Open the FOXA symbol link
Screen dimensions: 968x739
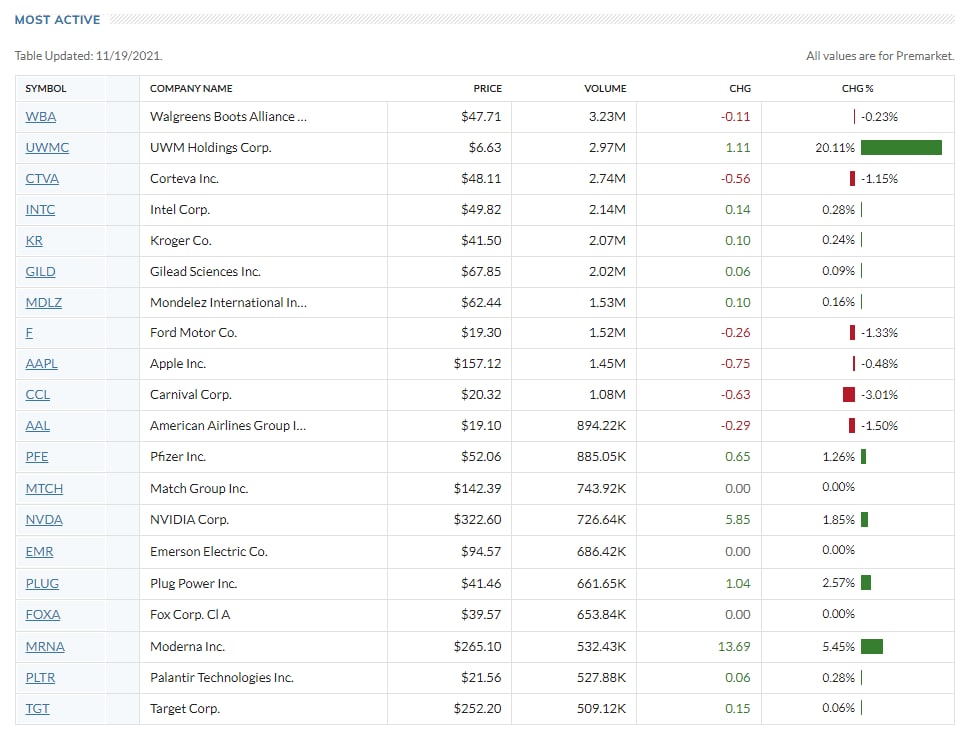pos(43,614)
